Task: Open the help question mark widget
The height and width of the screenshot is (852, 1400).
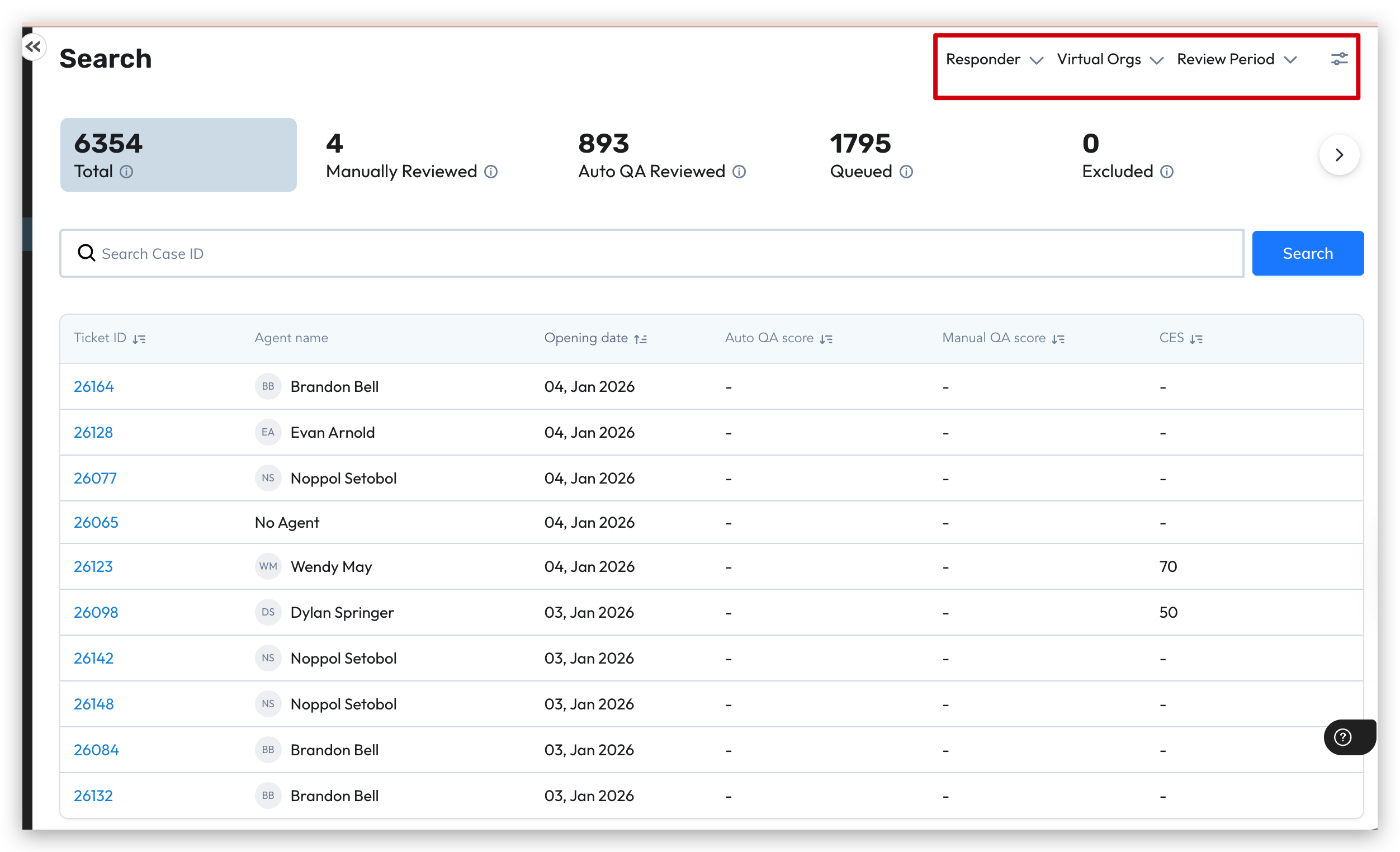Action: click(1342, 737)
